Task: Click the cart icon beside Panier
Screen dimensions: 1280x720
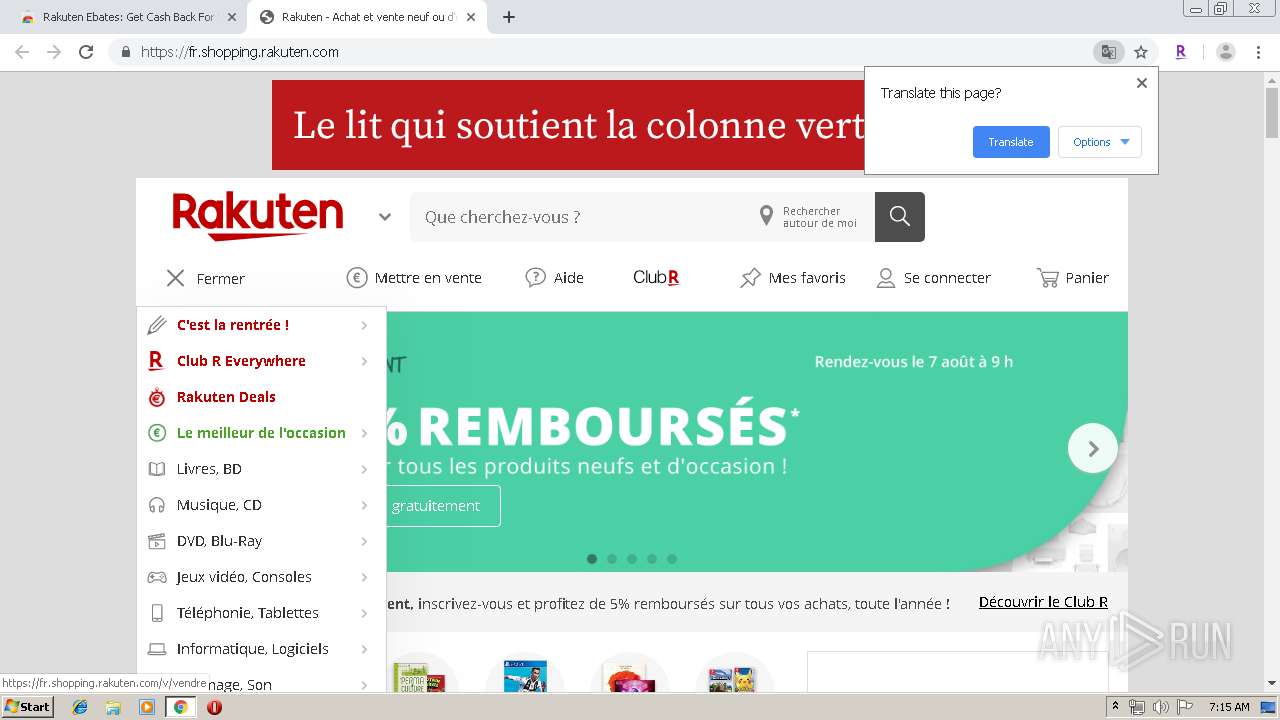Action: tap(1047, 278)
